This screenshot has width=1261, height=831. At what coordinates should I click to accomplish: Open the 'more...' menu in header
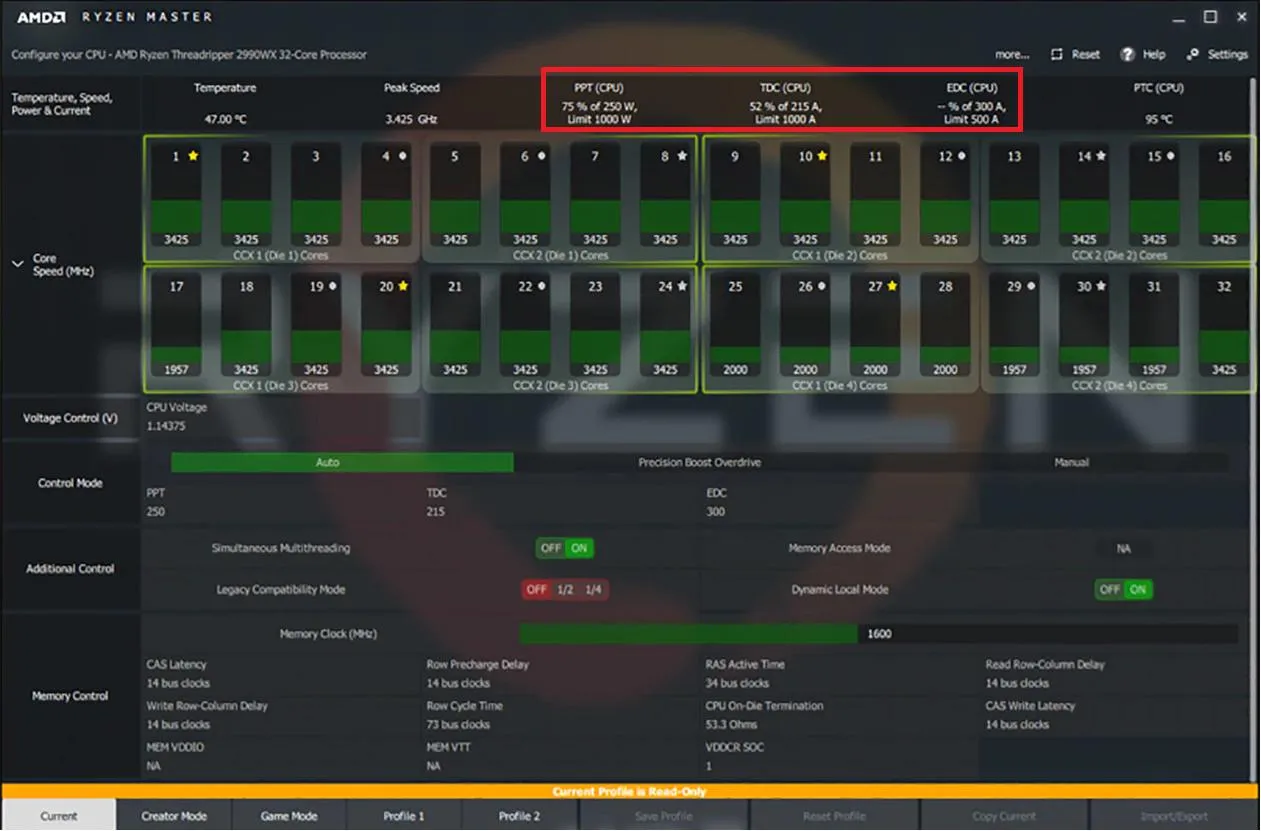(x=1012, y=55)
